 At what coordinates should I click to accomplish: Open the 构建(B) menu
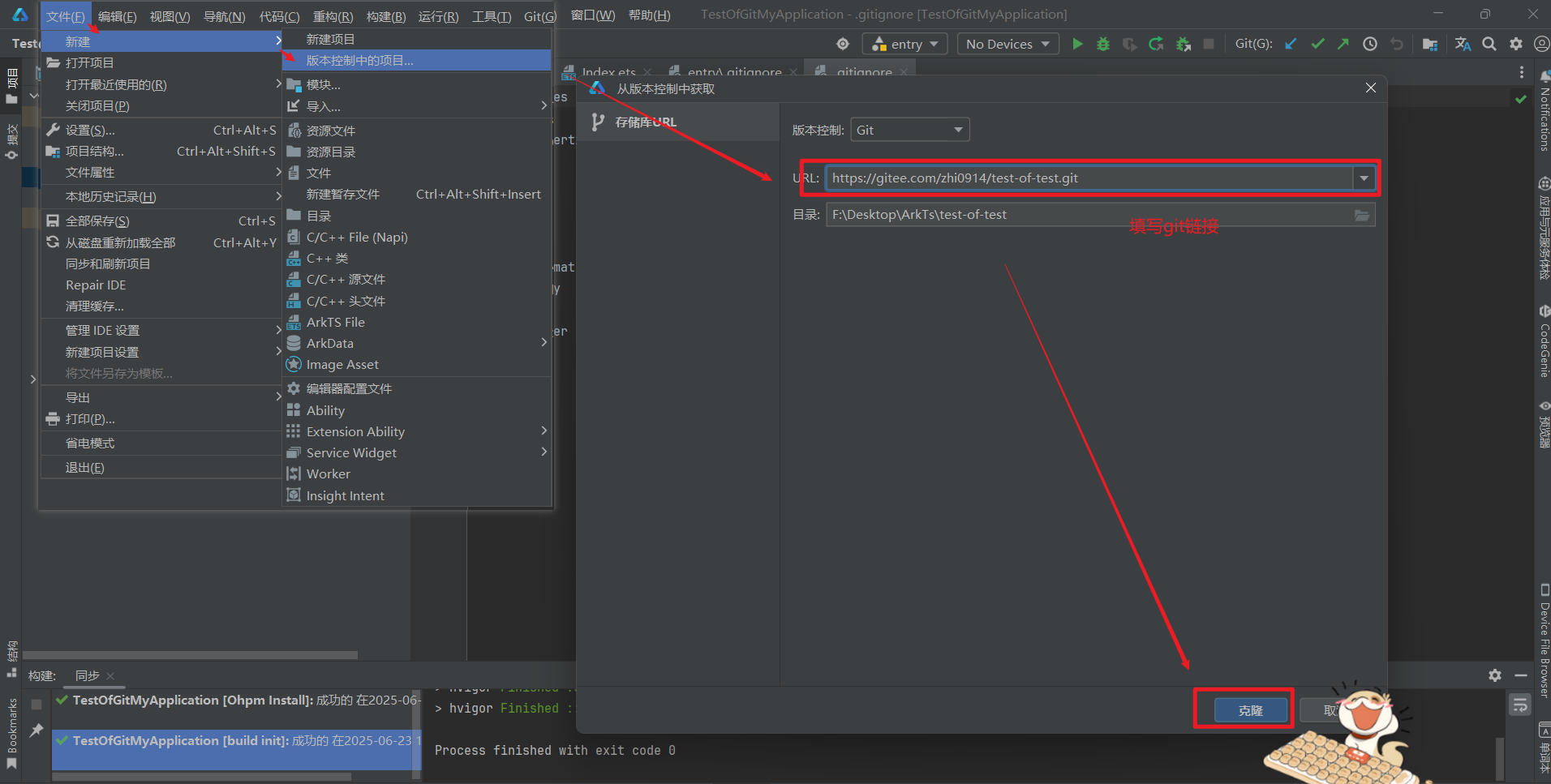[385, 16]
